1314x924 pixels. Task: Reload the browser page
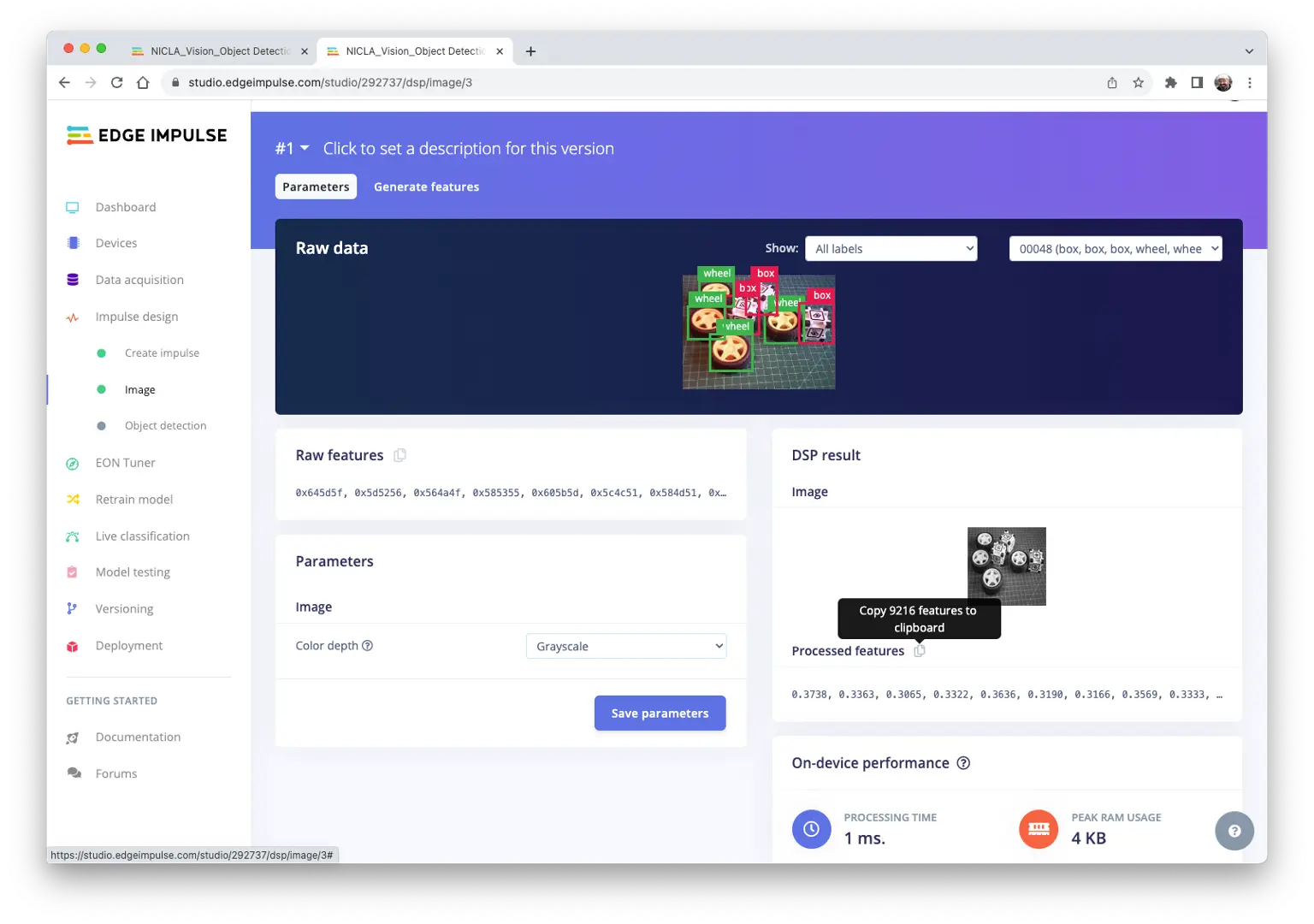117,83
